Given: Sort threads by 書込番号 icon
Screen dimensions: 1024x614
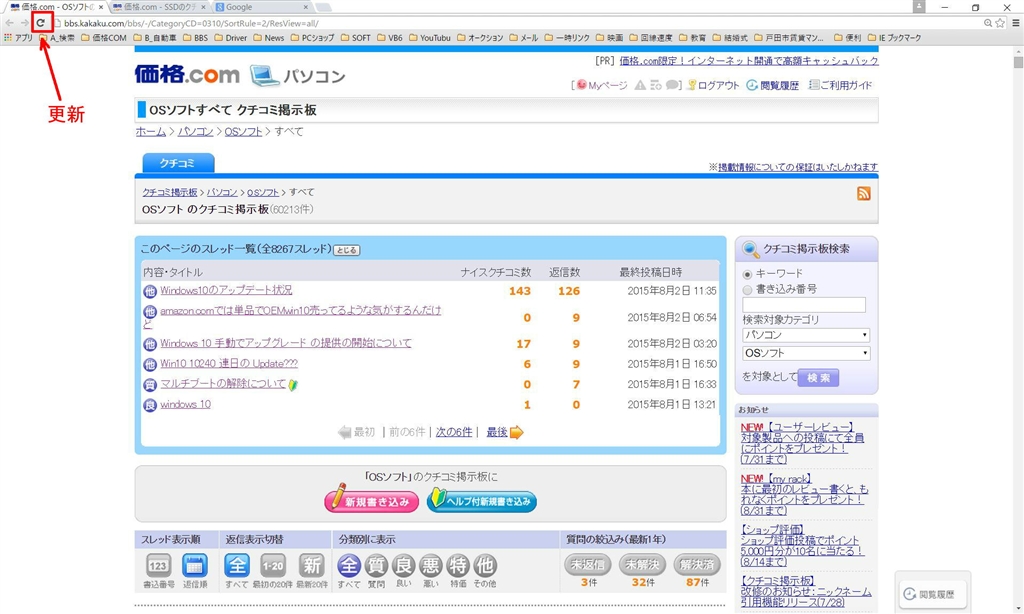Looking at the screenshot, I should [158, 565].
